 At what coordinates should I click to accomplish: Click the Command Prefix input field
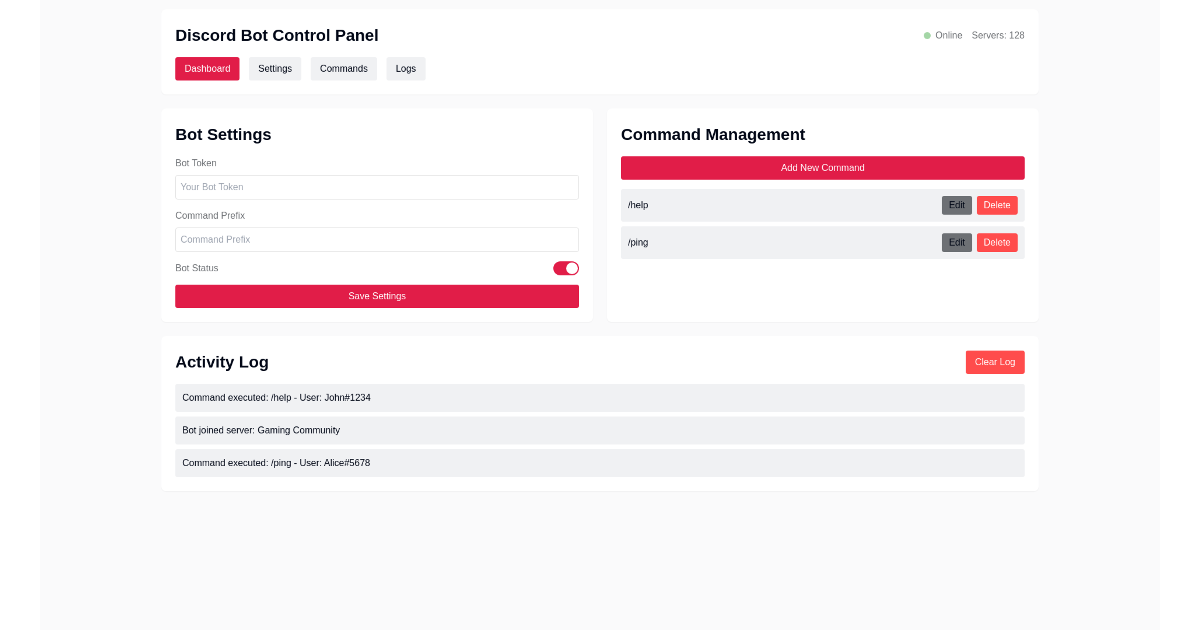377,239
